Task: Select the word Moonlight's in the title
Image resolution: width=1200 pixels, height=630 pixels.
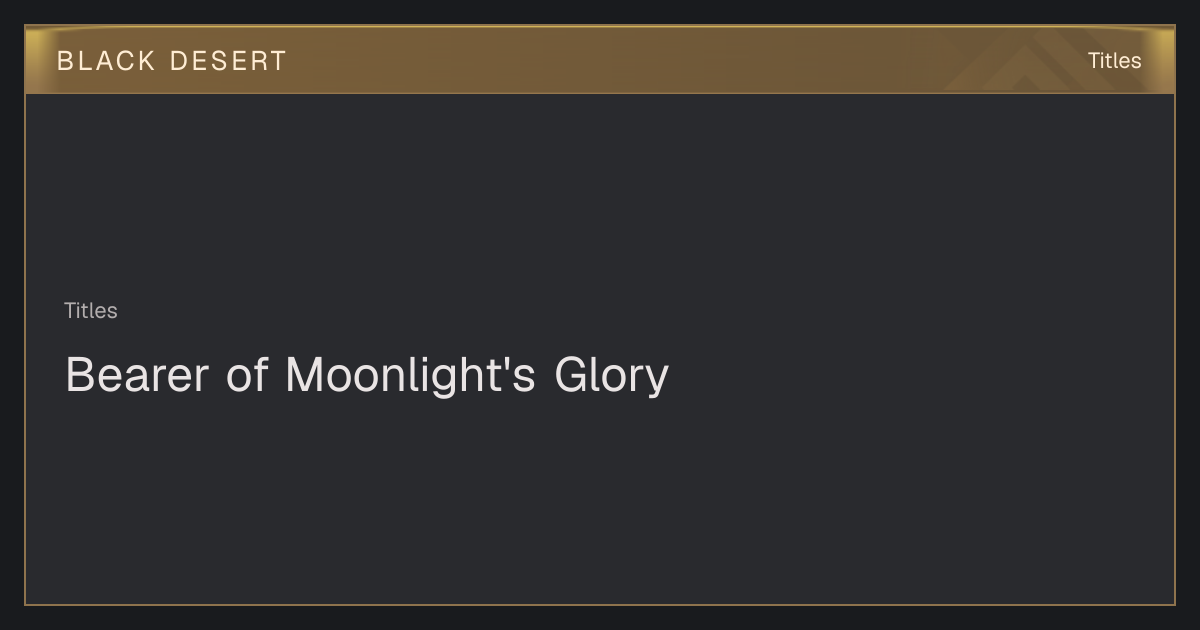Action: (x=411, y=376)
